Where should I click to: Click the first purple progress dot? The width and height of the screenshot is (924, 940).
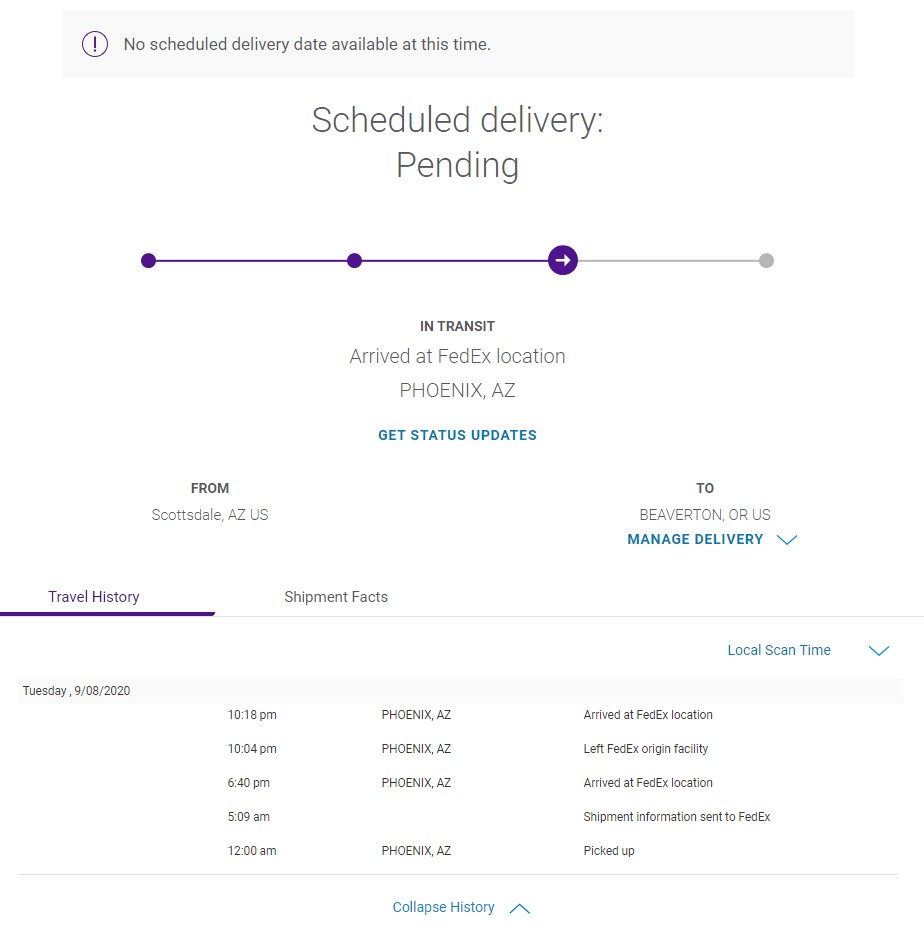click(149, 261)
